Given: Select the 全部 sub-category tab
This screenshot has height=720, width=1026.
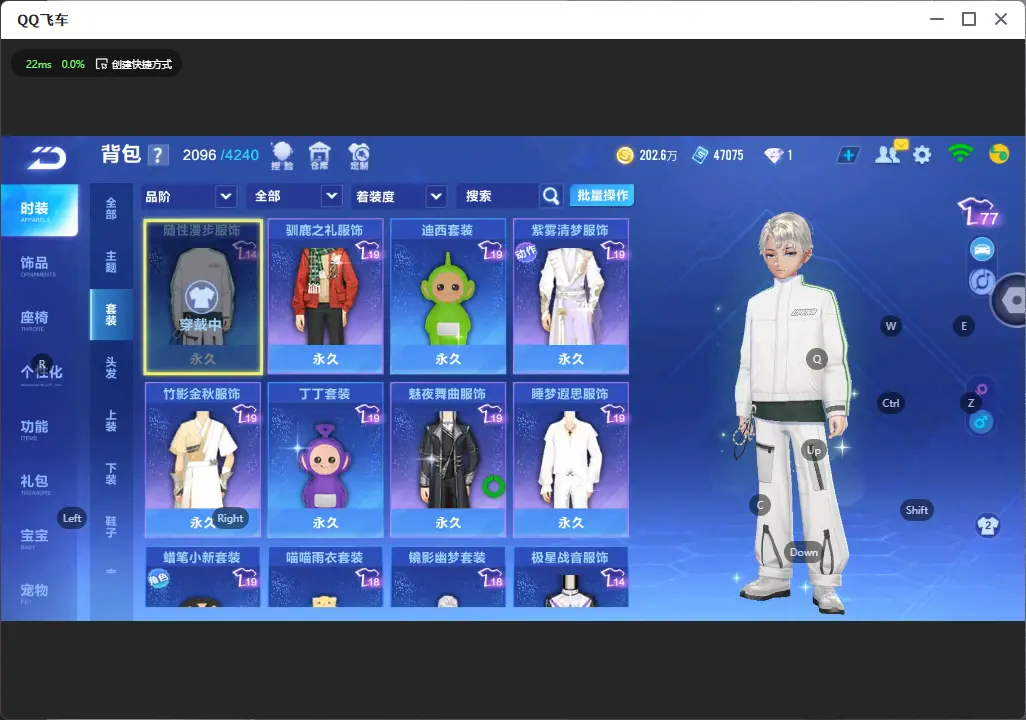Looking at the screenshot, I should (111, 208).
